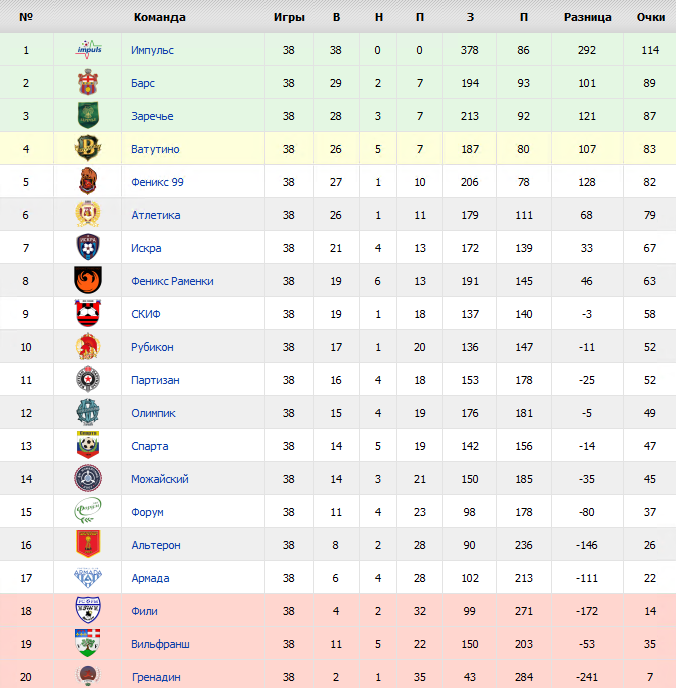Viewport: 676px width, 688px height.
Task: Click the Разница column header
Action: [587, 17]
